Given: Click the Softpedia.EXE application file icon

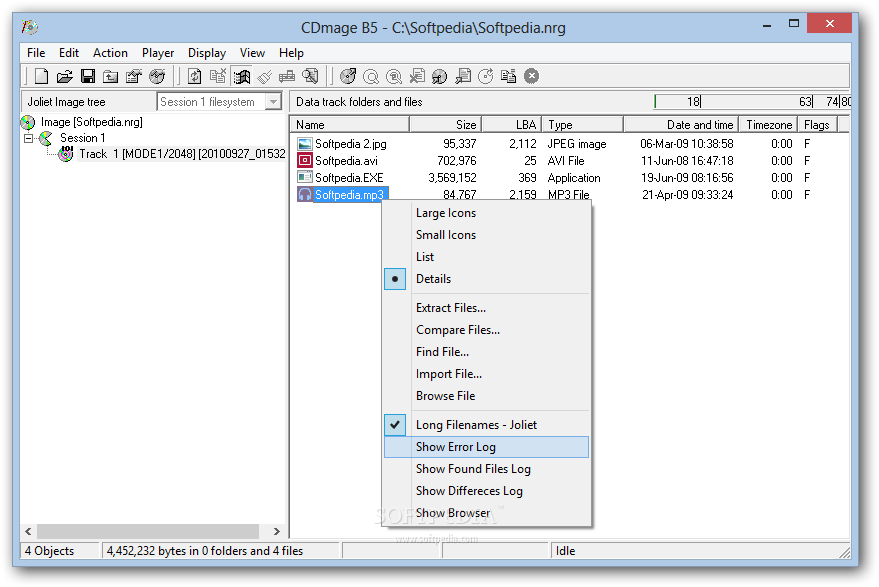Looking at the screenshot, I should pyautogui.click(x=304, y=177).
